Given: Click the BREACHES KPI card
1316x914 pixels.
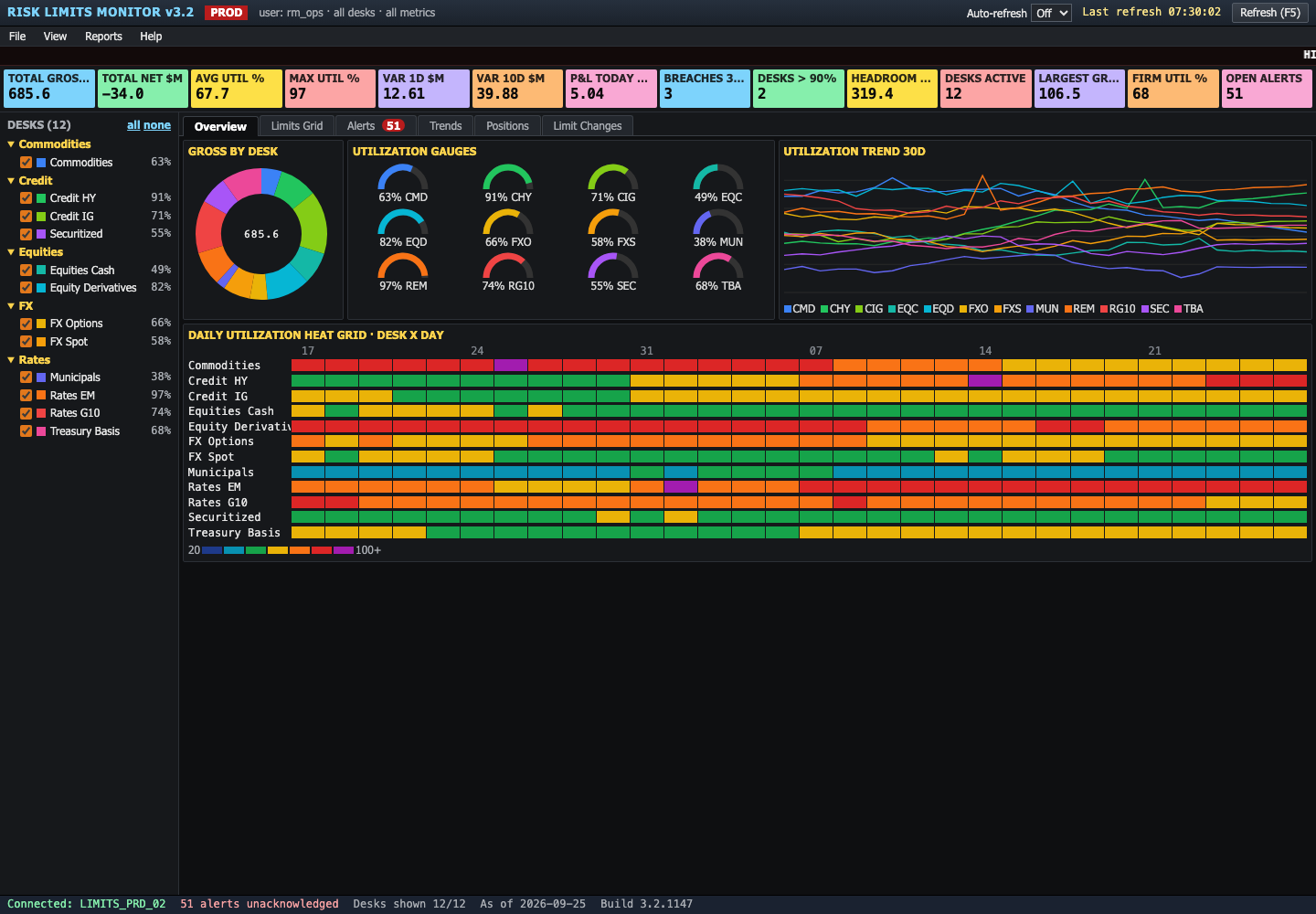Looking at the screenshot, I should (x=705, y=89).
